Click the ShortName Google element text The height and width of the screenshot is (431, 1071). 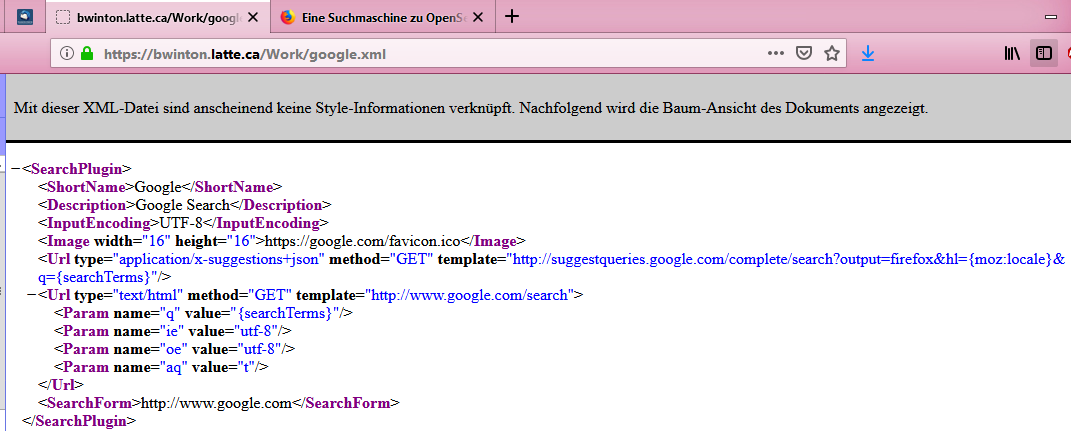[x=160, y=187]
